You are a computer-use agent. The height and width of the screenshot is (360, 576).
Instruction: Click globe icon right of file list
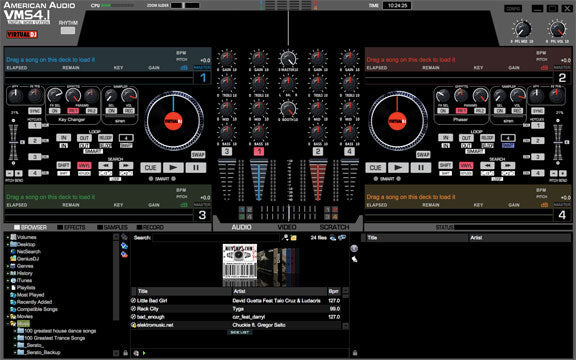pos(354,249)
